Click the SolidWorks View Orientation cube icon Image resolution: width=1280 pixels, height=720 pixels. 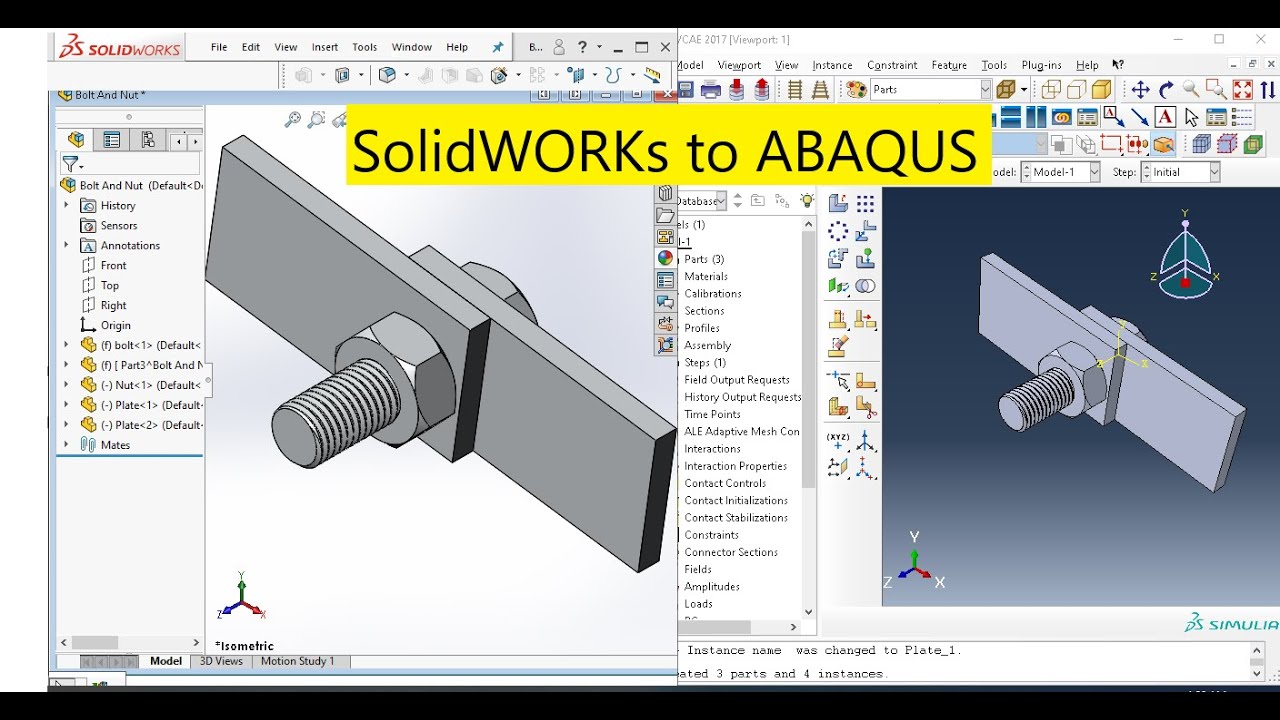click(x=388, y=75)
